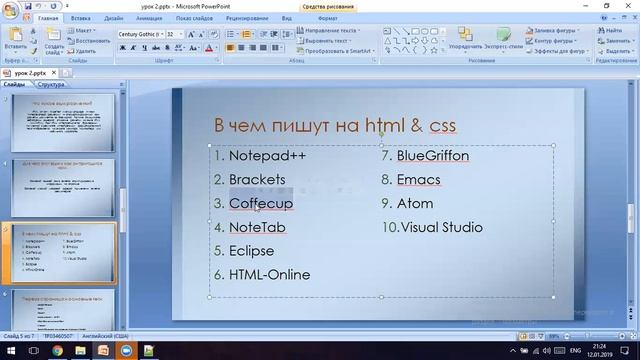640x360 pixels.
Task: Open Shape Outline (Контур фигуры) dropdown
Action: point(551,41)
